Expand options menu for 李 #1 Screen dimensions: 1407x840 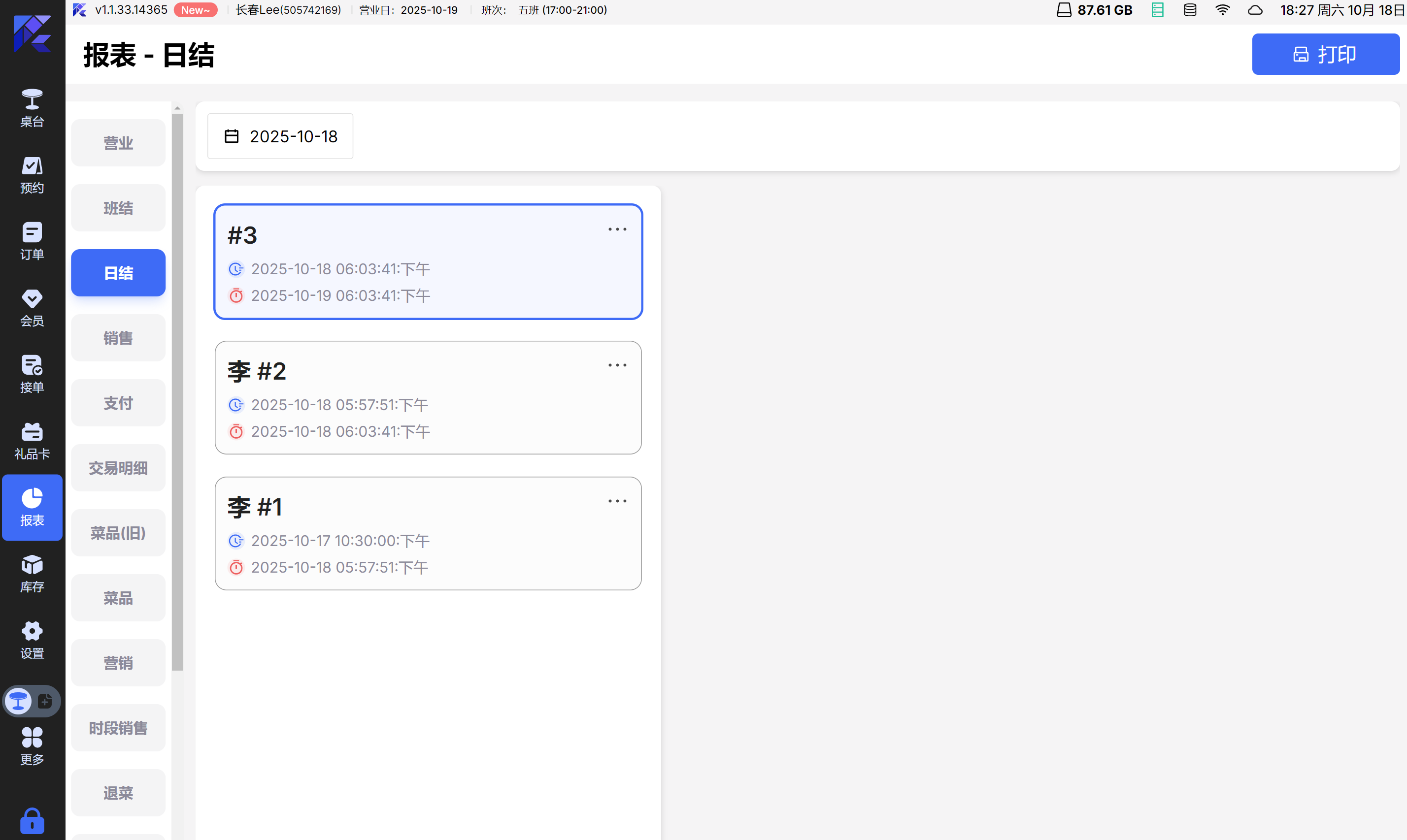click(617, 501)
